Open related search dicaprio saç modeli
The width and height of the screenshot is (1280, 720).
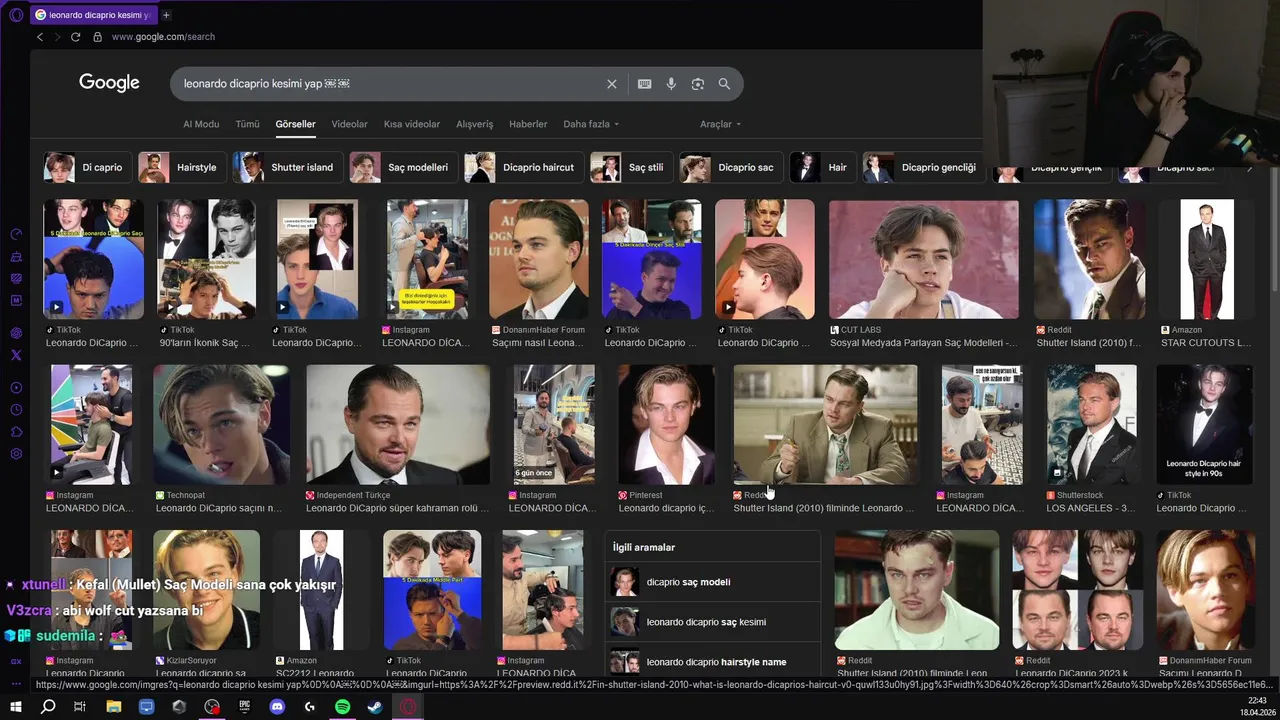point(713,582)
